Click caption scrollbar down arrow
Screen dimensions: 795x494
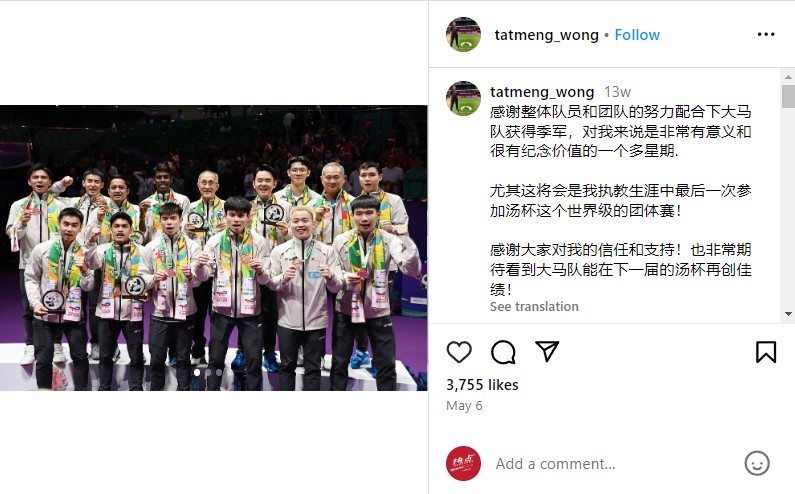788,314
